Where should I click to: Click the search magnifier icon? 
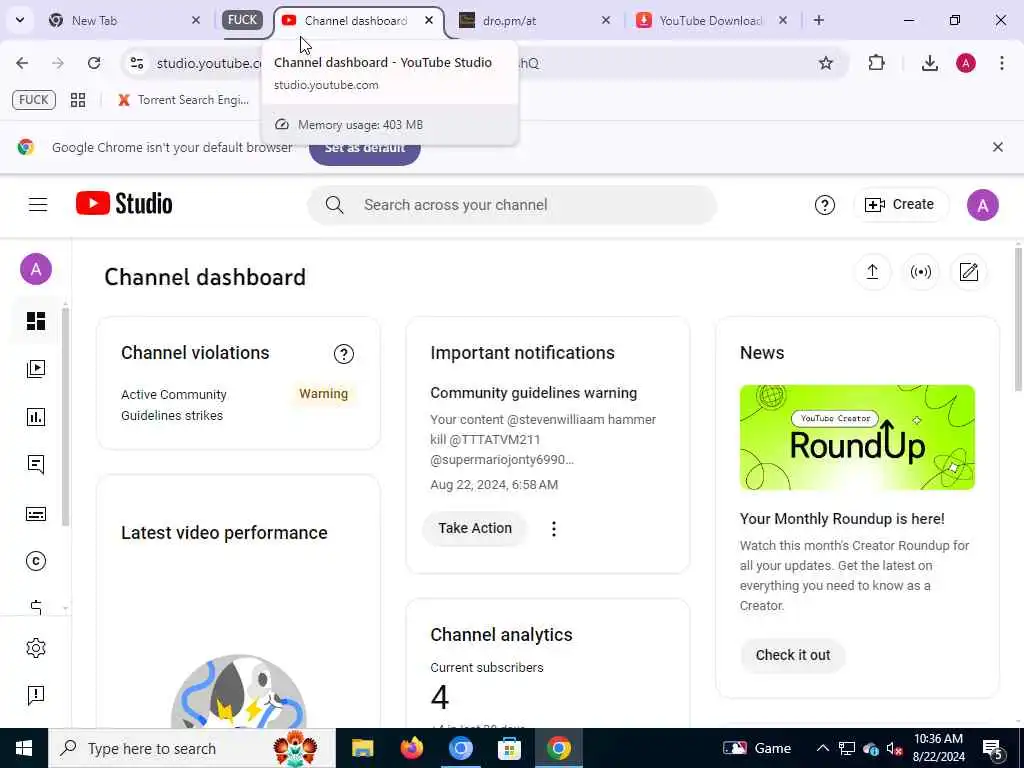[x=334, y=205]
